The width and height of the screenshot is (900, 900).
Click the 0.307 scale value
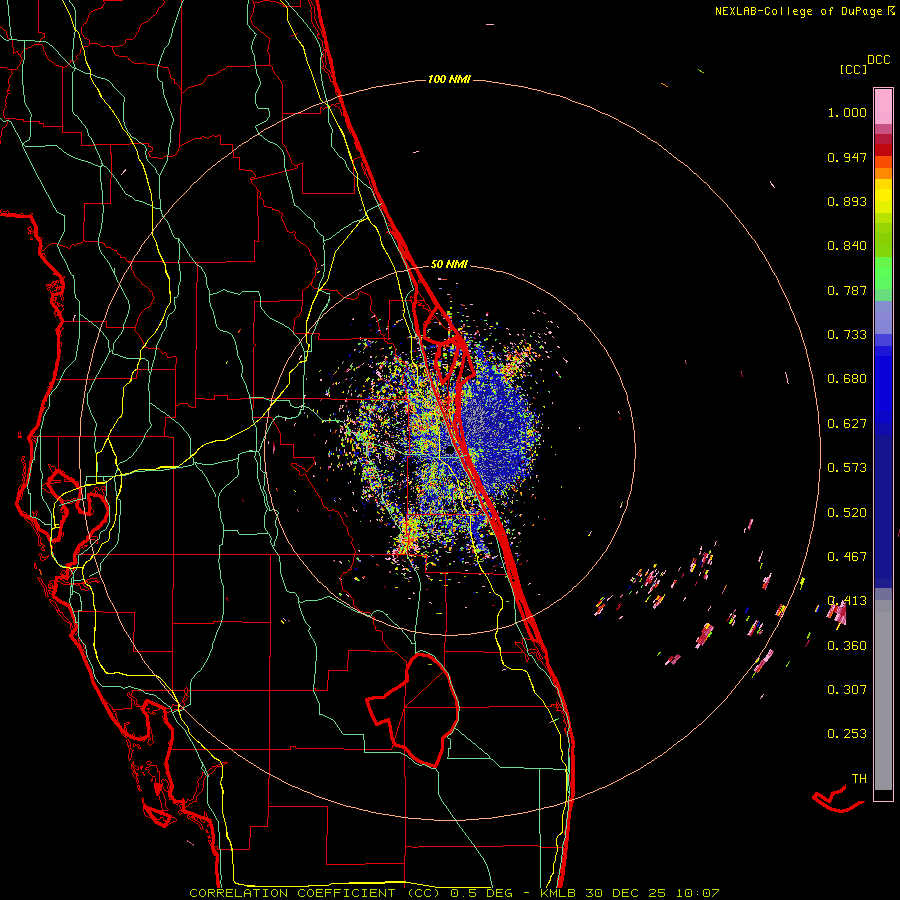tap(847, 690)
